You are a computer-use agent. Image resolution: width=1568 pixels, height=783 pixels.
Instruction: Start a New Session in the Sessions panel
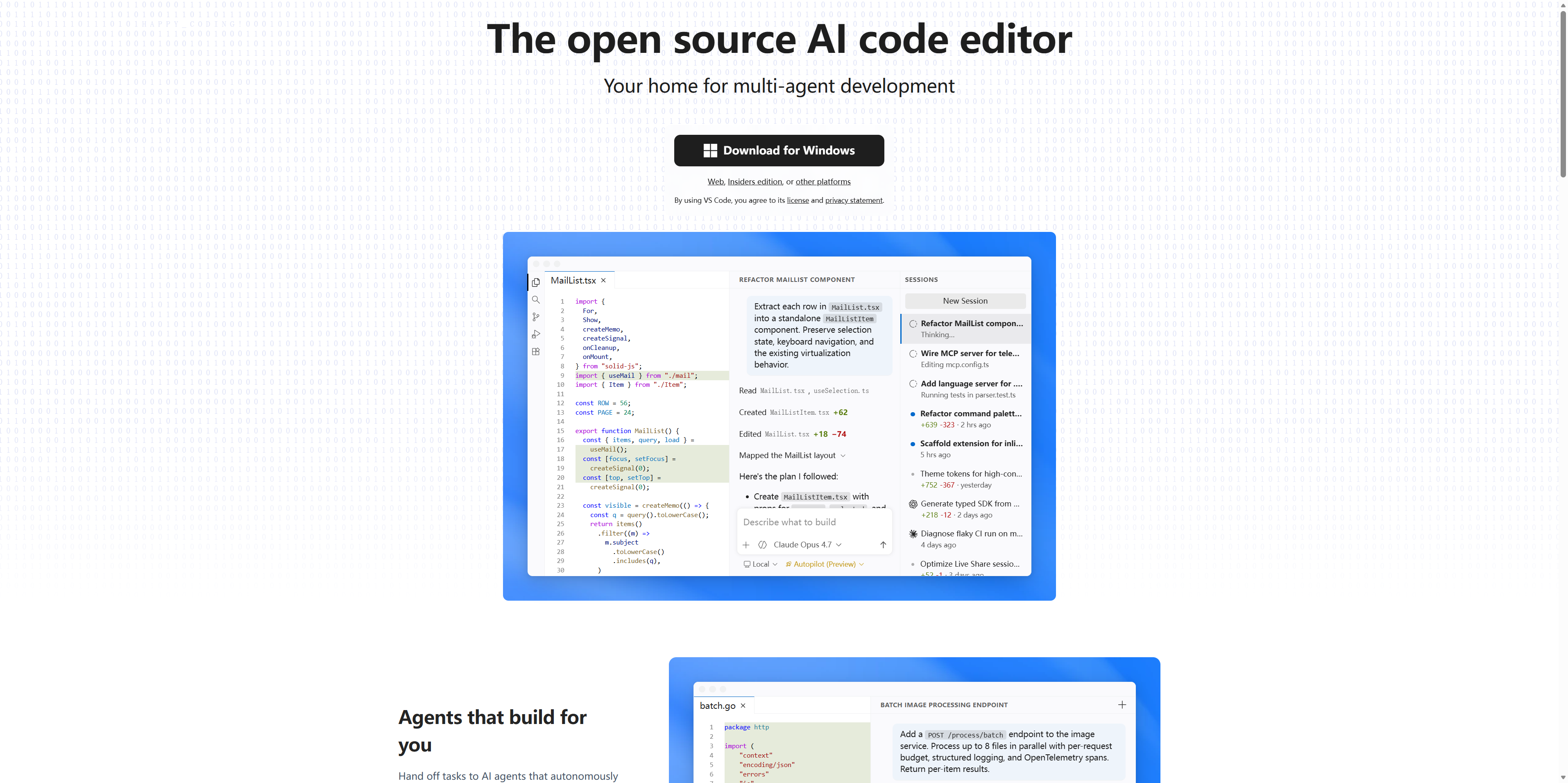(x=965, y=301)
